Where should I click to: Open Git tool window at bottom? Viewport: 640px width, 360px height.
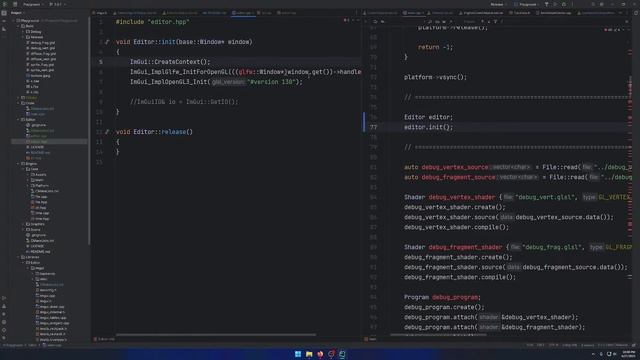4,338
